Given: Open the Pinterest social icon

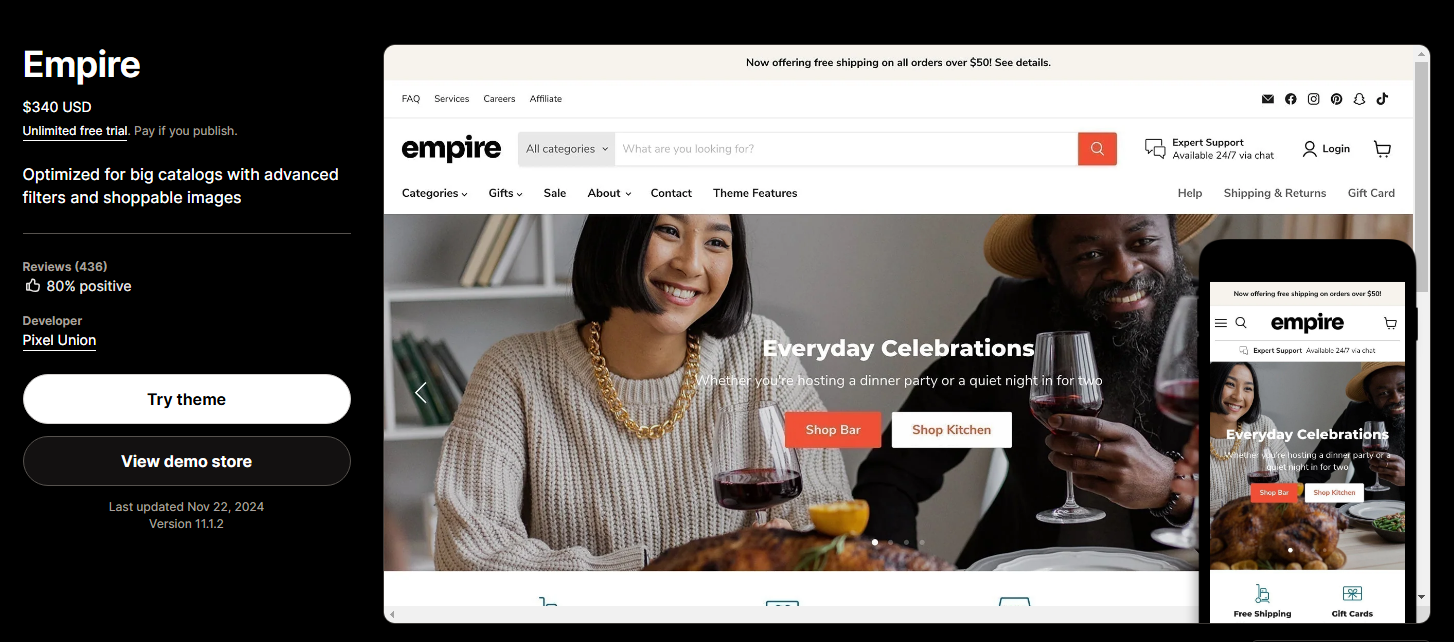Looking at the screenshot, I should [x=1336, y=99].
